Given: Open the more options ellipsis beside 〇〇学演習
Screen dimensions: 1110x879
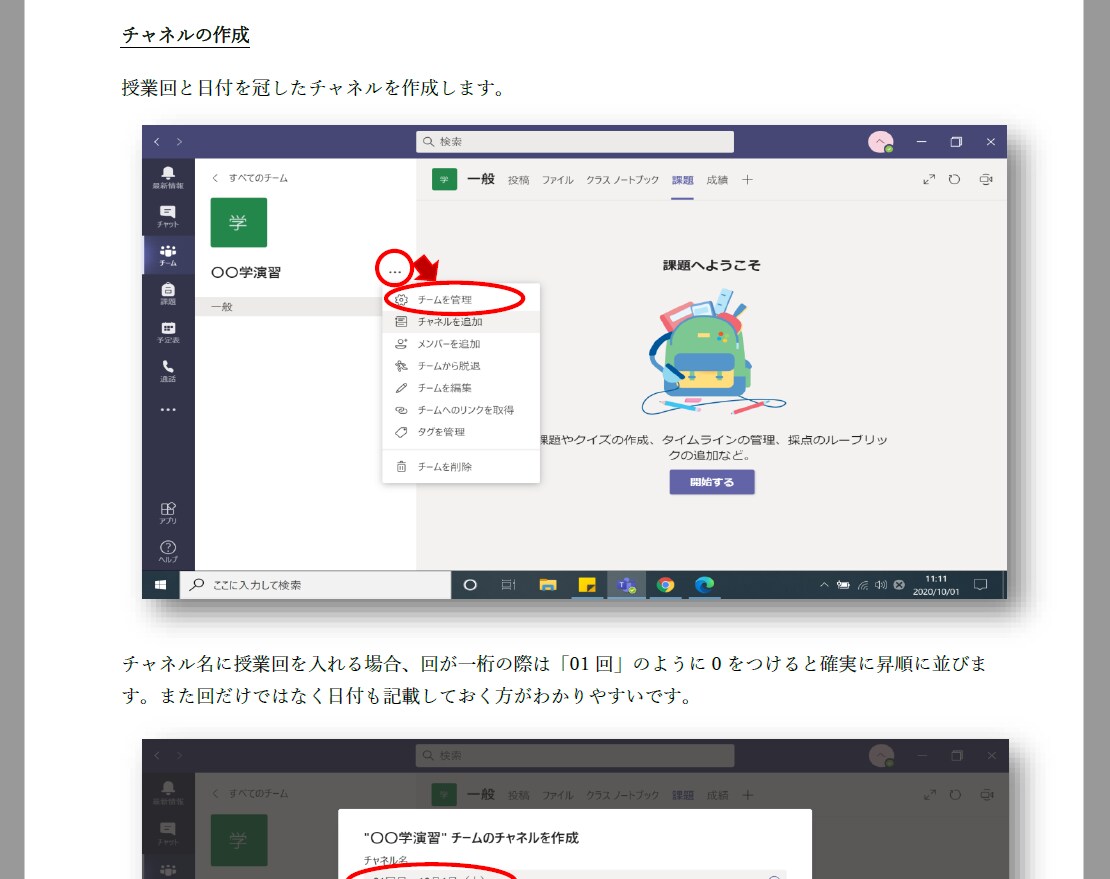Looking at the screenshot, I should pos(395,271).
